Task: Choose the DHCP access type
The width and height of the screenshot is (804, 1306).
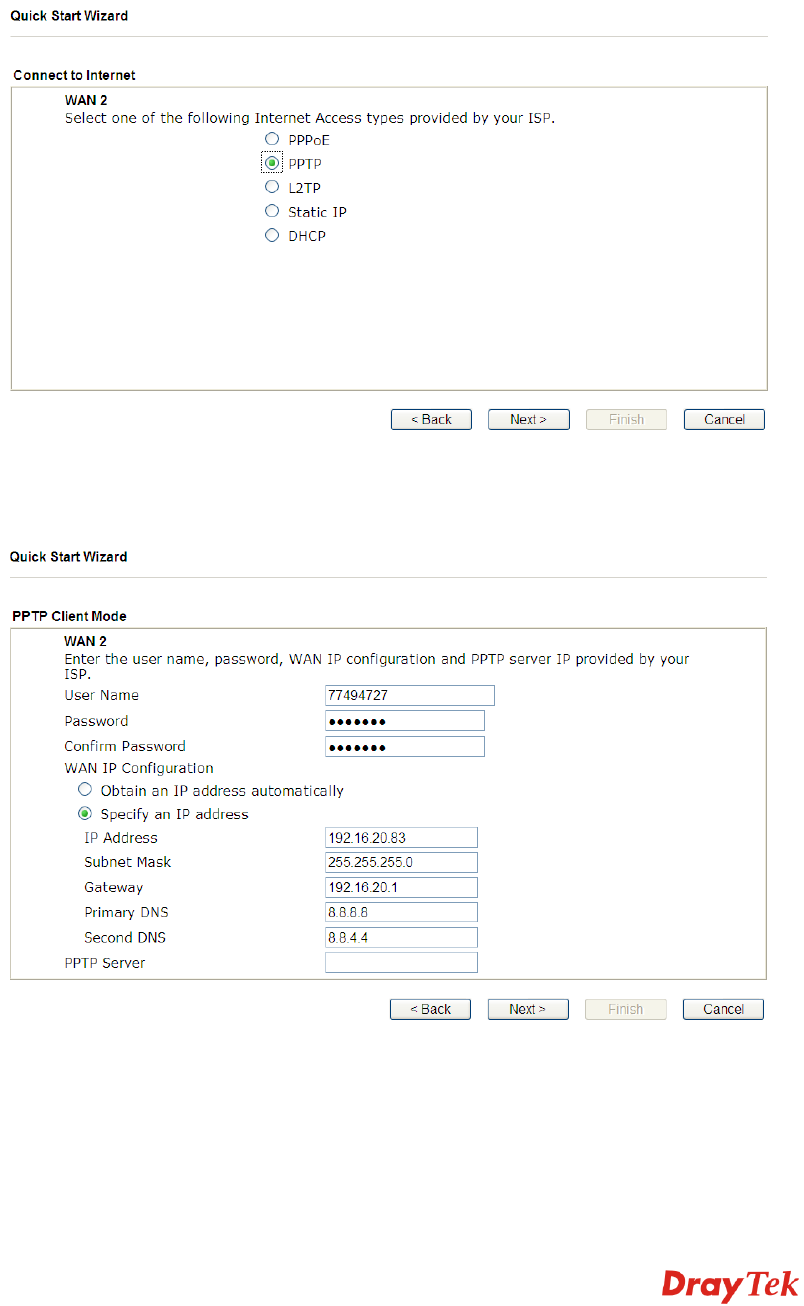Action: click(271, 236)
